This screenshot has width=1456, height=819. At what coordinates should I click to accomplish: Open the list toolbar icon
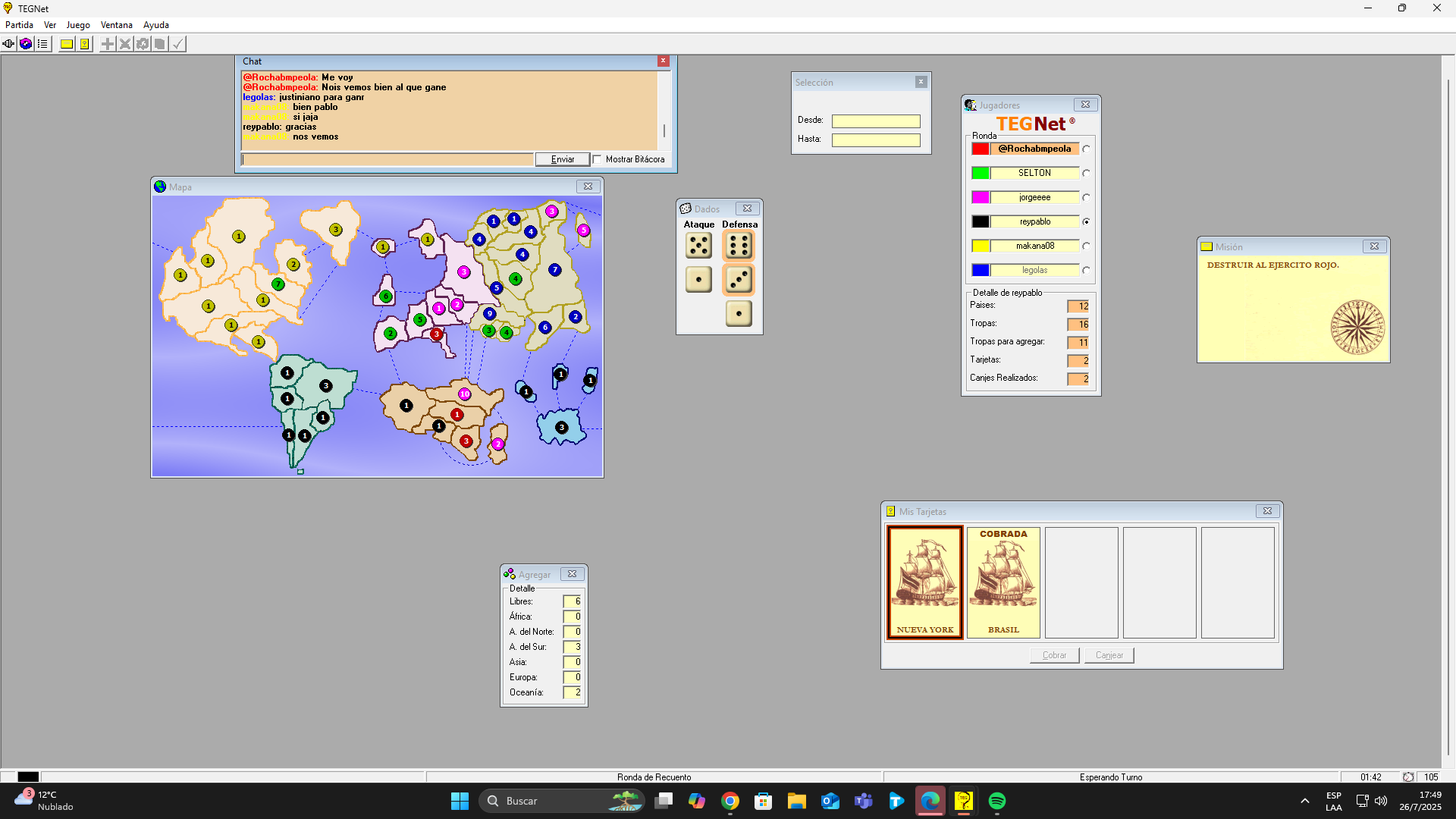(43, 44)
